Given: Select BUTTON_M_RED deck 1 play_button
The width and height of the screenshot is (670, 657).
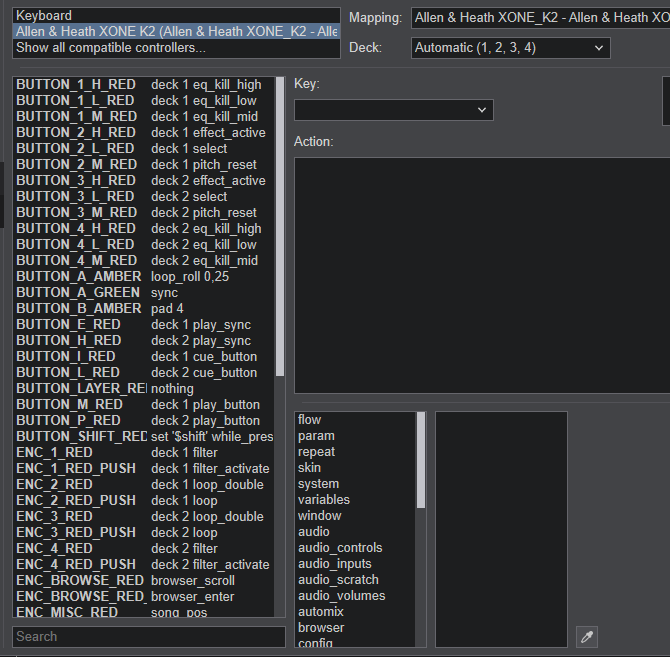Looking at the screenshot, I should (144, 405).
